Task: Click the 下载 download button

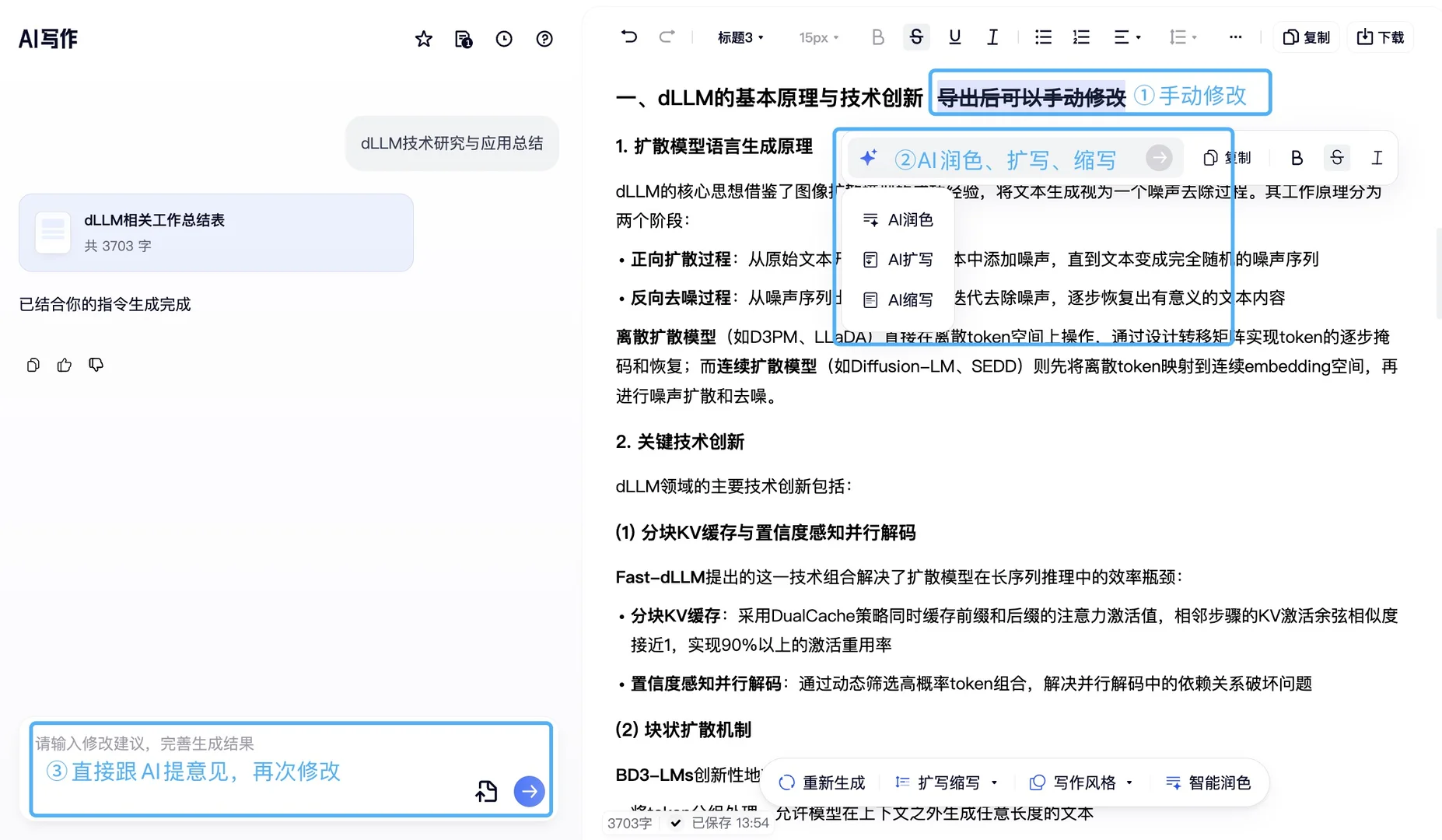Action: coord(1381,37)
